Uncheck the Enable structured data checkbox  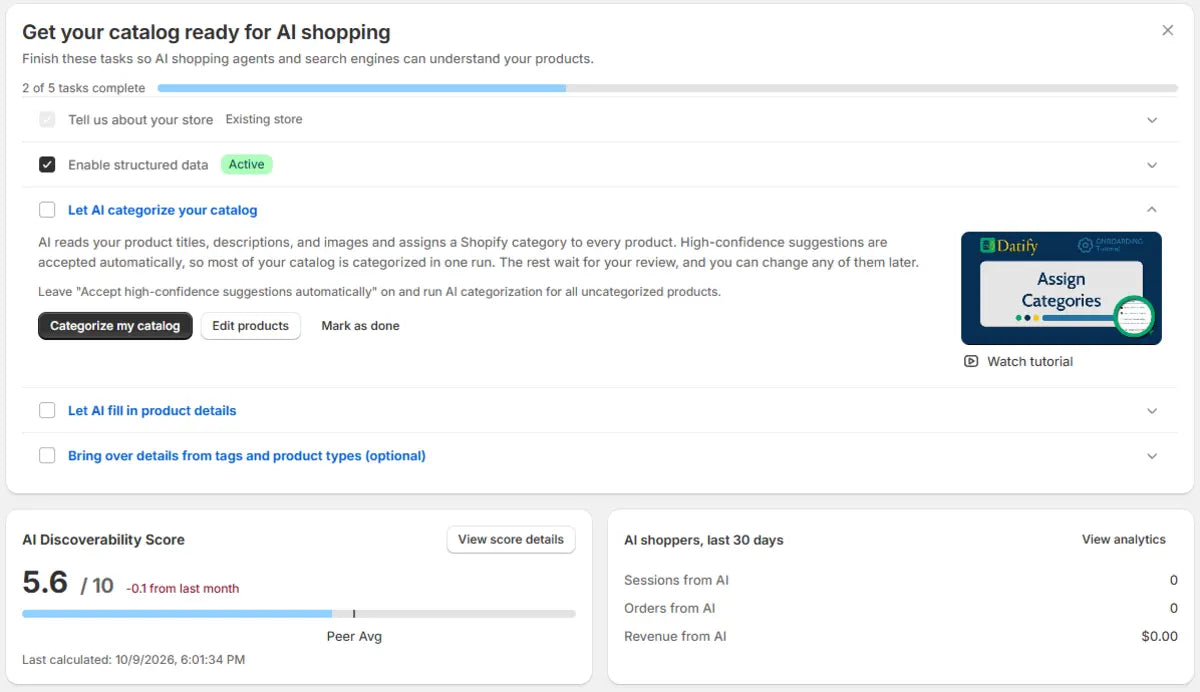coord(47,165)
